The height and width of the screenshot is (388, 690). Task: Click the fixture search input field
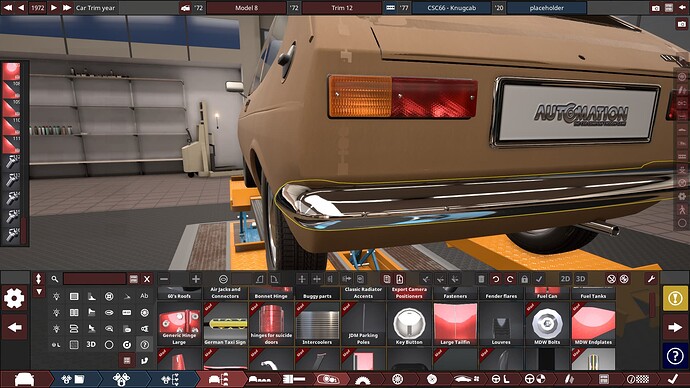pos(95,279)
